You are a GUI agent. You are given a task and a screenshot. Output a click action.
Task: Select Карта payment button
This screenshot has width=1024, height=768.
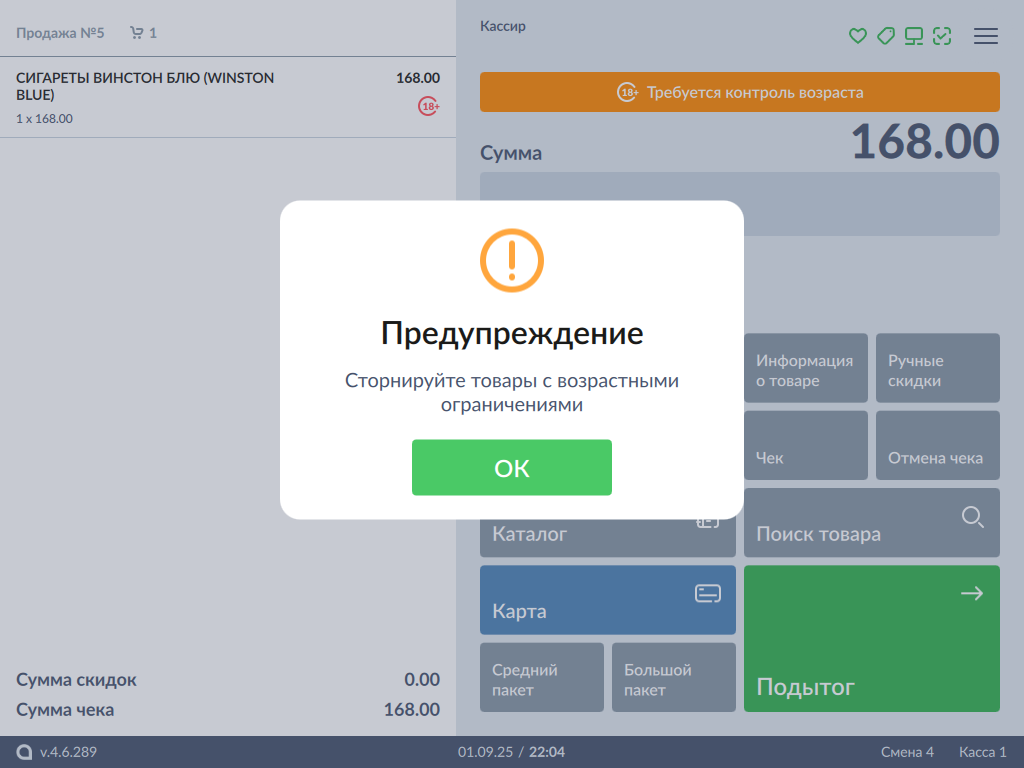pyautogui.click(x=607, y=600)
